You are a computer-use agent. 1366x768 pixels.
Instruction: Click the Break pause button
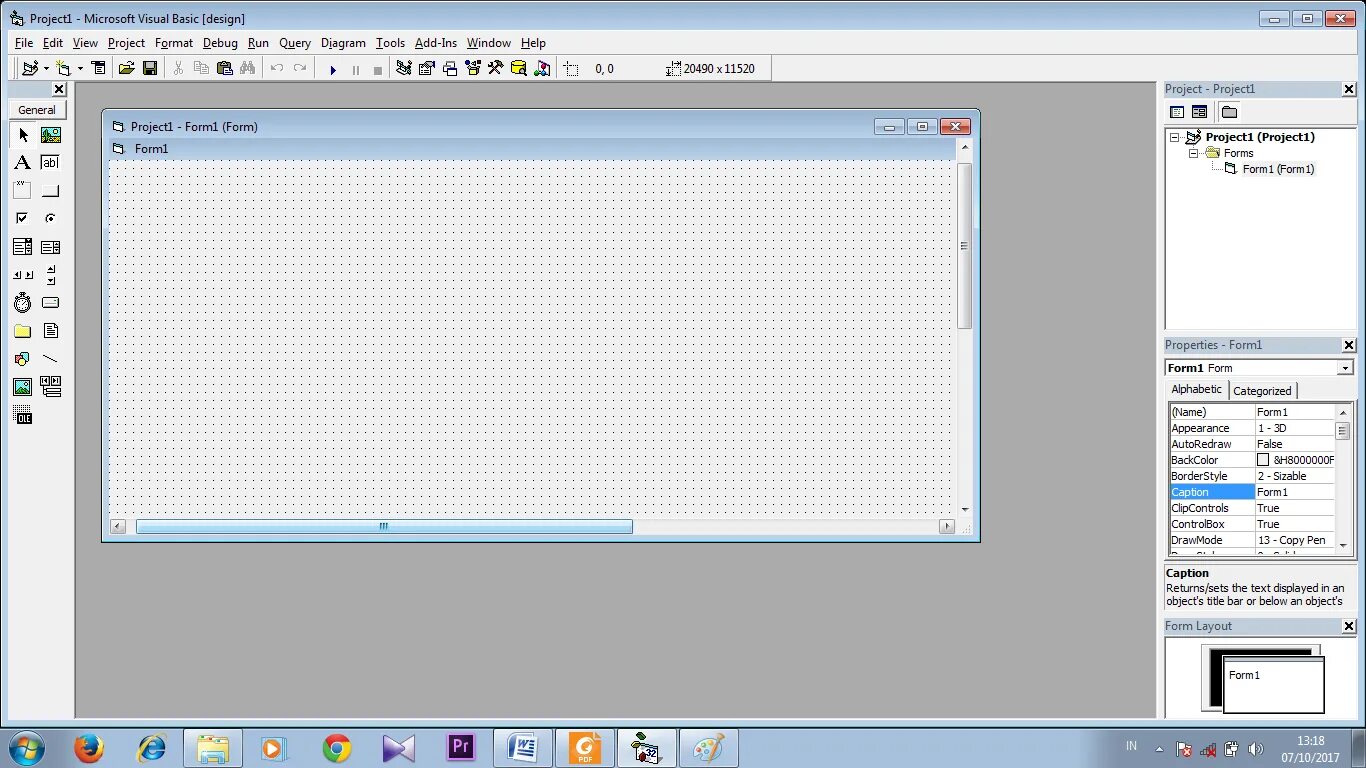(x=355, y=69)
